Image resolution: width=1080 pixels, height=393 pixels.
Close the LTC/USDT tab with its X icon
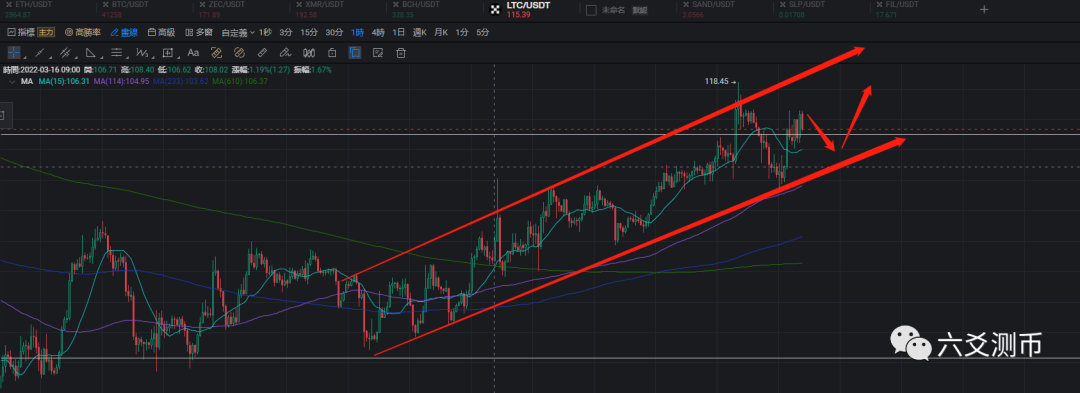tap(494, 10)
